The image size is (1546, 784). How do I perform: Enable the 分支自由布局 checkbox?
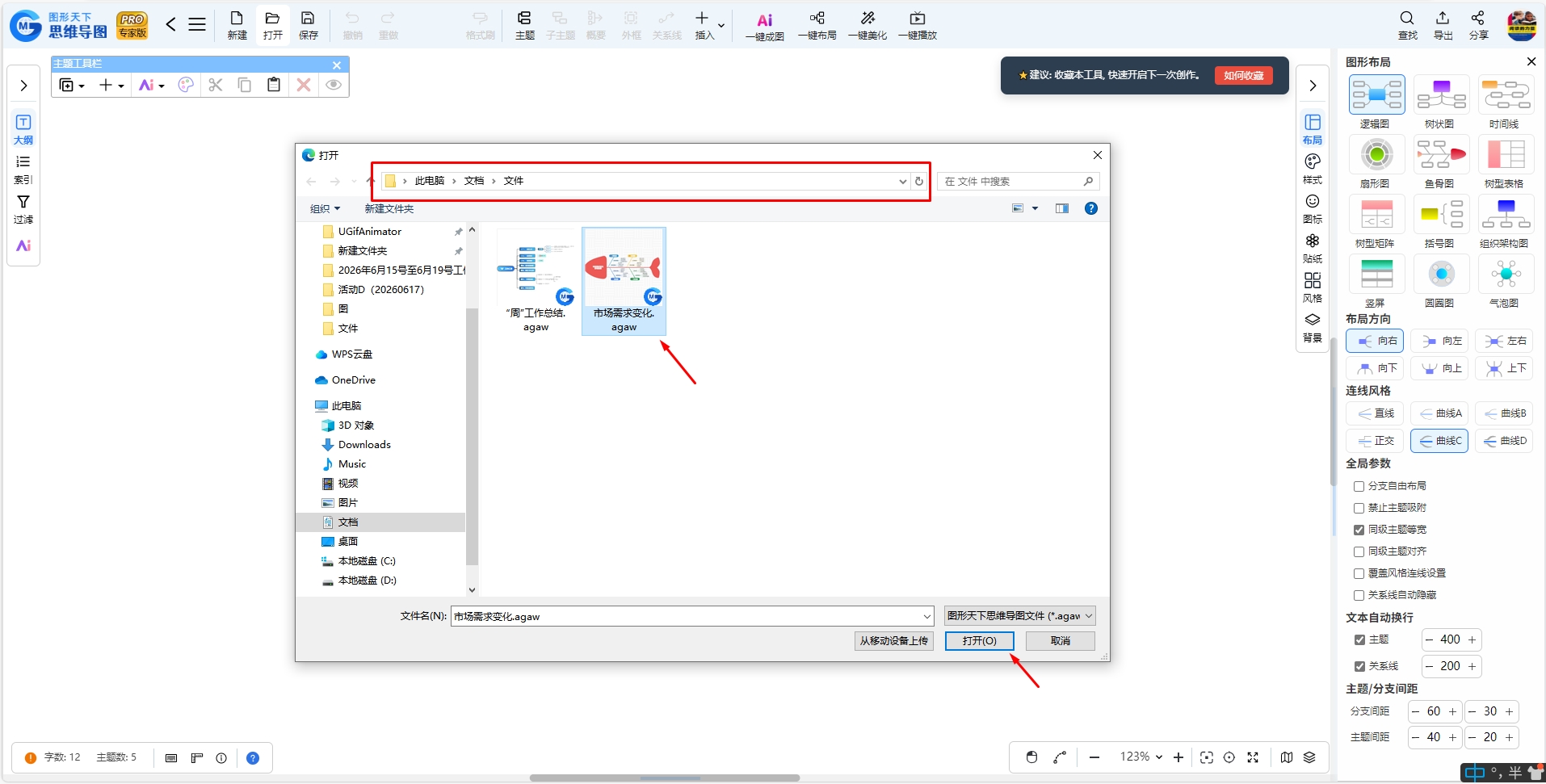(1359, 486)
